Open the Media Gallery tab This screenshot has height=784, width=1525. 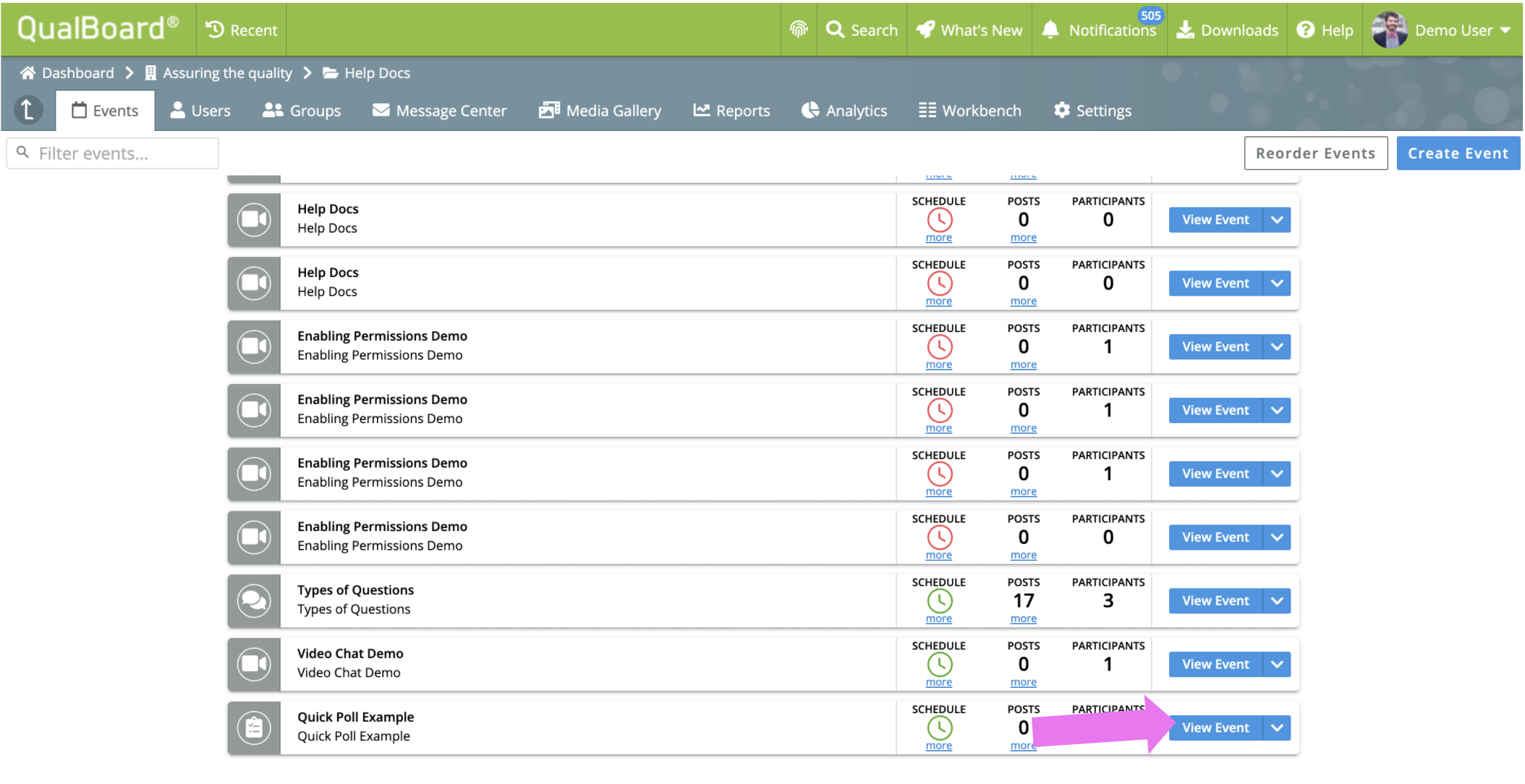point(600,111)
